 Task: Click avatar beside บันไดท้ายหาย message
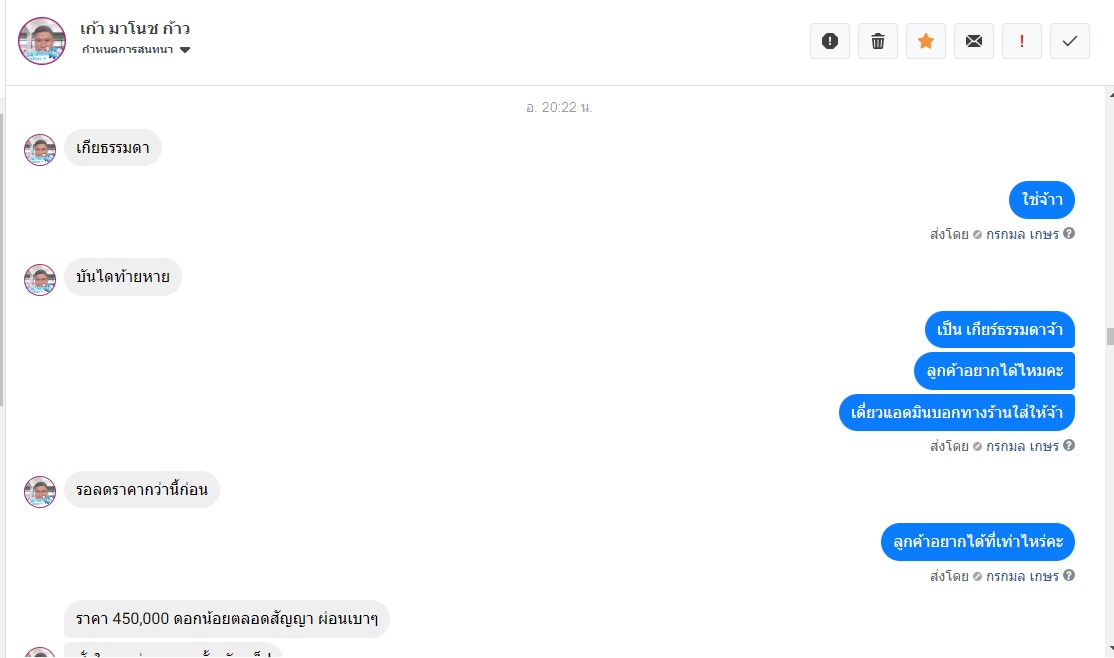coord(40,280)
